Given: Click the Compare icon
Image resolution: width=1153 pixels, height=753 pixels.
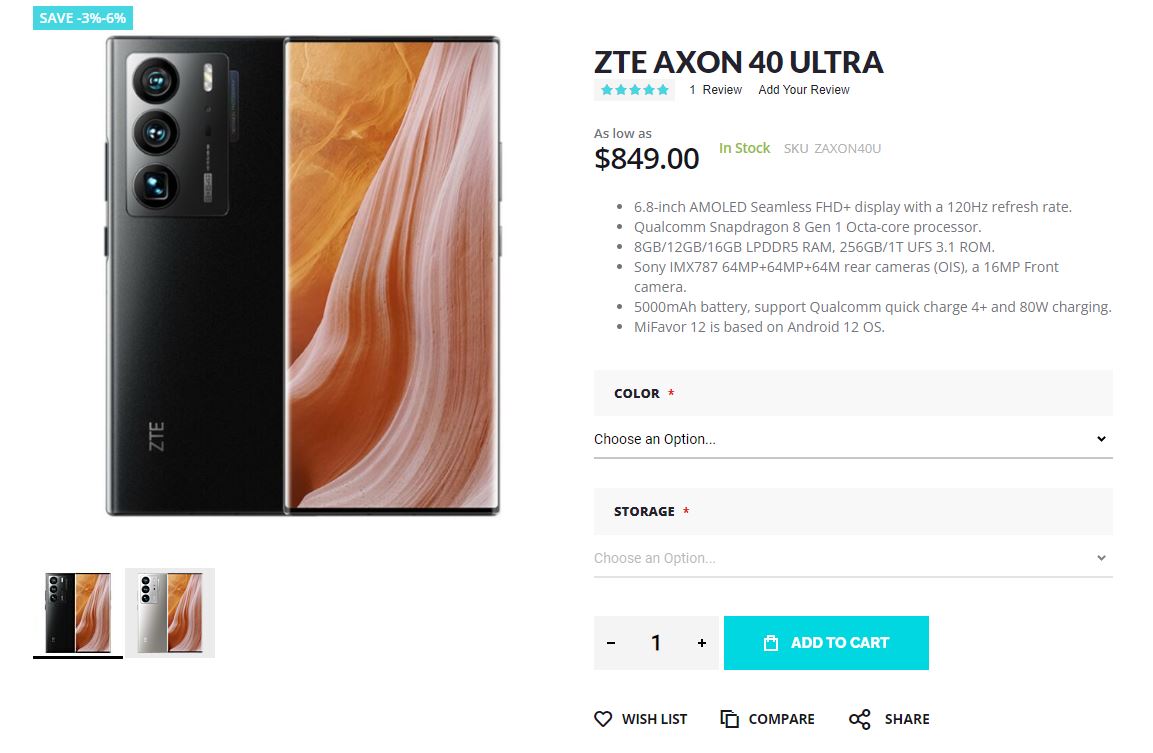Looking at the screenshot, I should coord(729,718).
